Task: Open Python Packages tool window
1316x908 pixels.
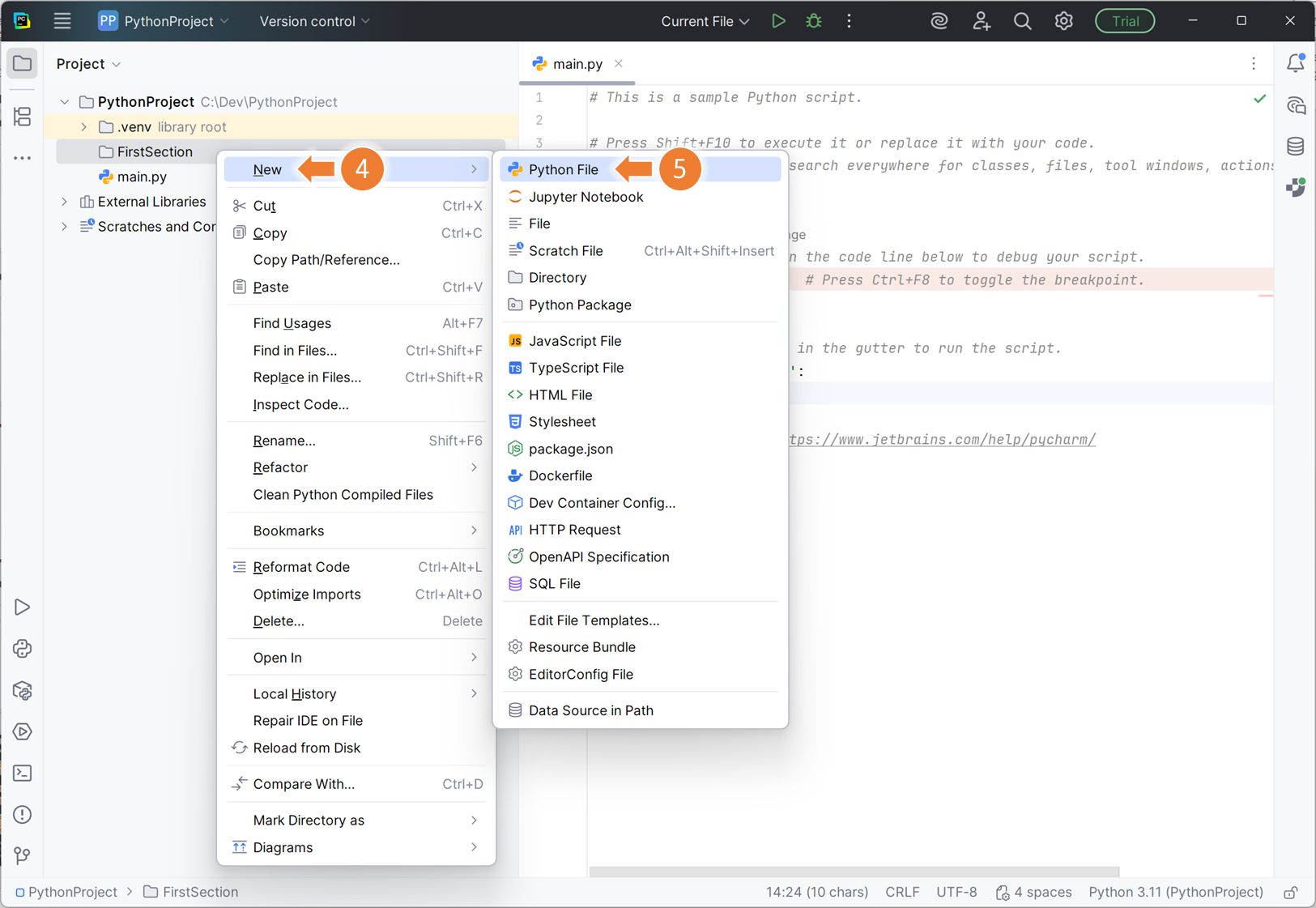Action: point(23,690)
